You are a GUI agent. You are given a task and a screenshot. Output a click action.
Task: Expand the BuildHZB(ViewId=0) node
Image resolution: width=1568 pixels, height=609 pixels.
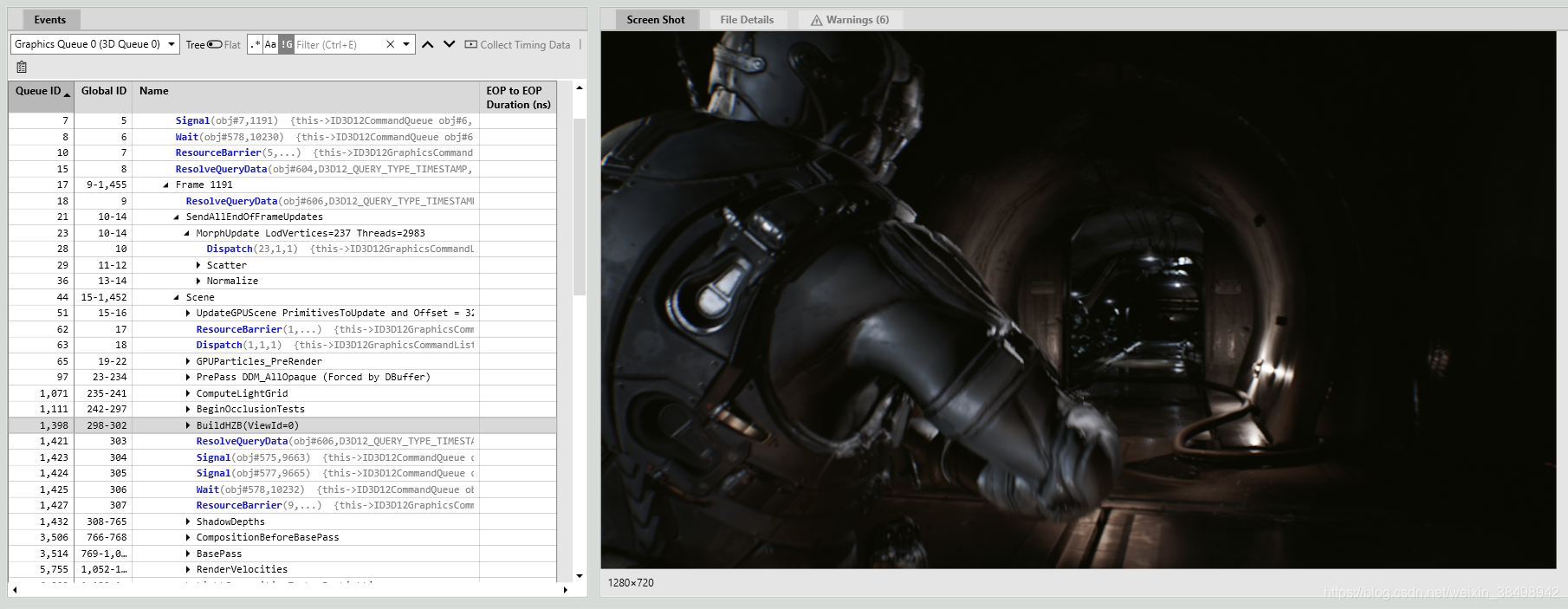click(x=188, y=425)
